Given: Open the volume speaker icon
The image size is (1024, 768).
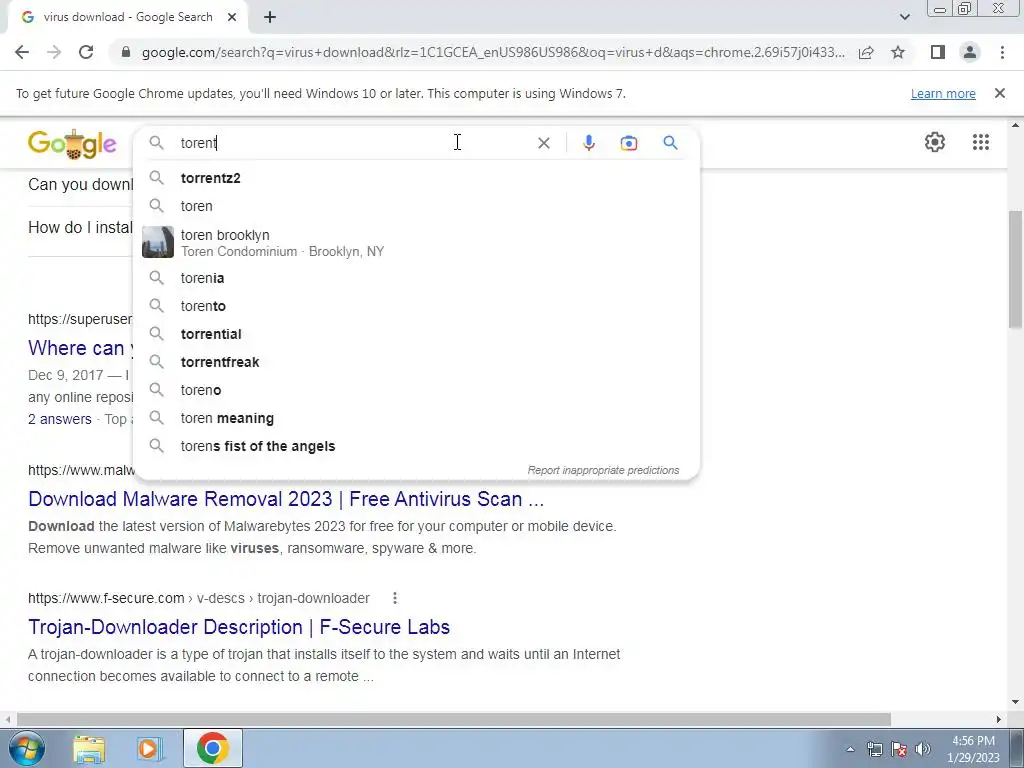Looking at the screenshot, I should click(922, 749).
